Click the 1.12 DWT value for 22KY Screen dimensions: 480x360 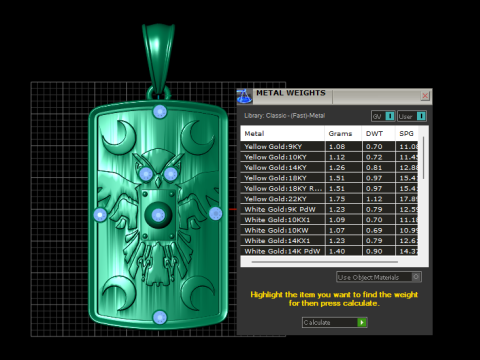coord(374,199)
